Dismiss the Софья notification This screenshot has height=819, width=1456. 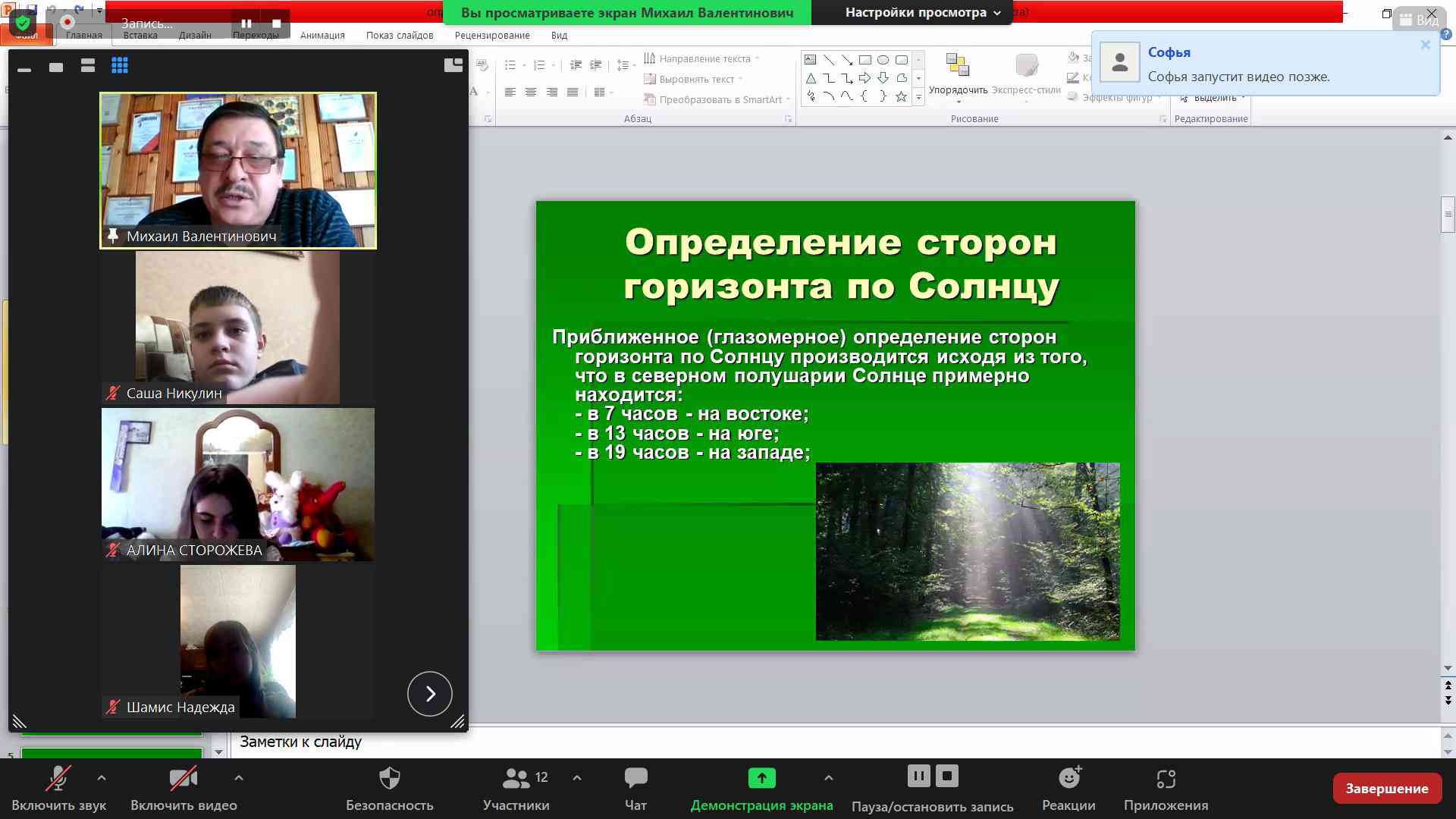[x=1426, y=45]
